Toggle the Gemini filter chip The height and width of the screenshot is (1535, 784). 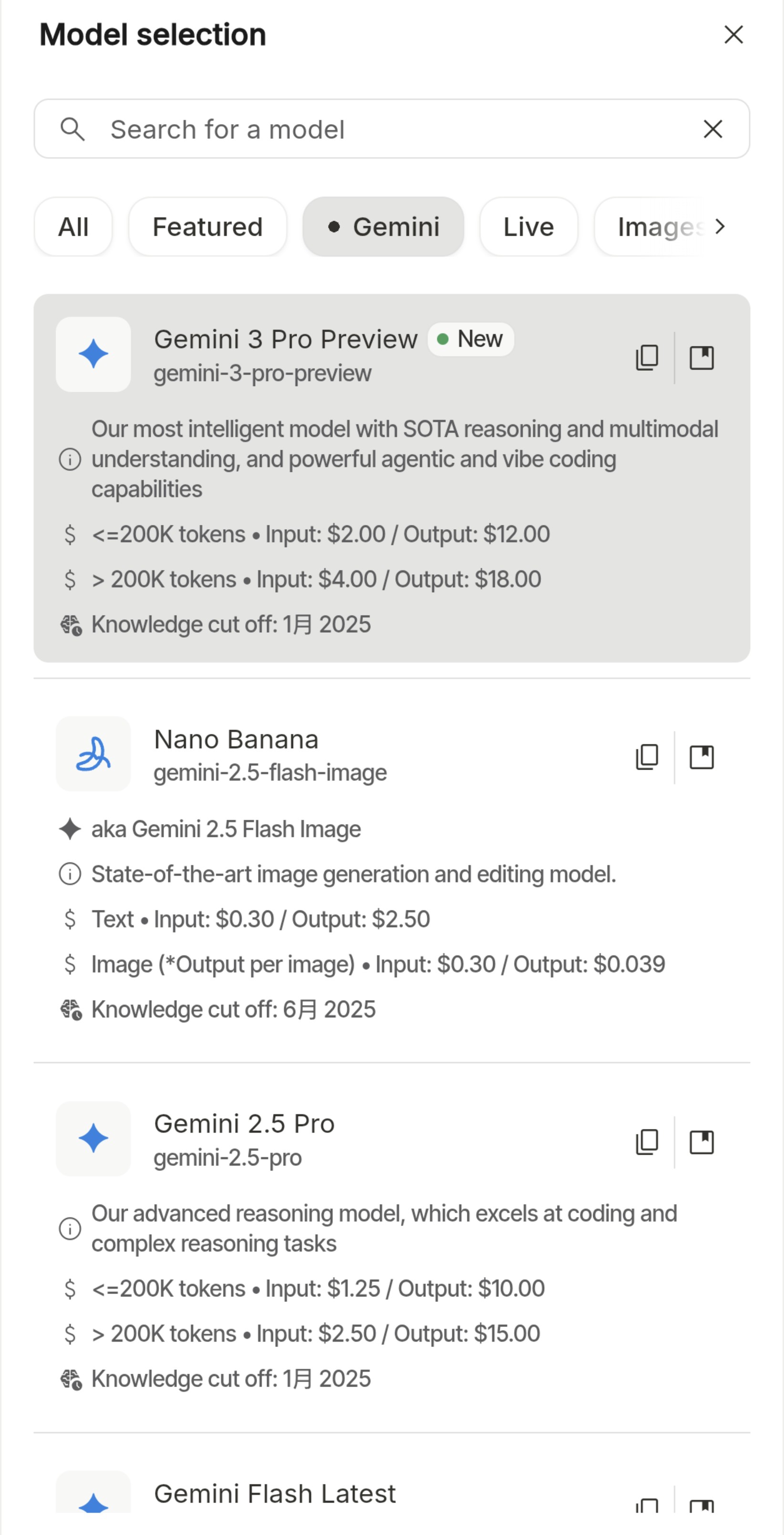click(x=383, y=227)
